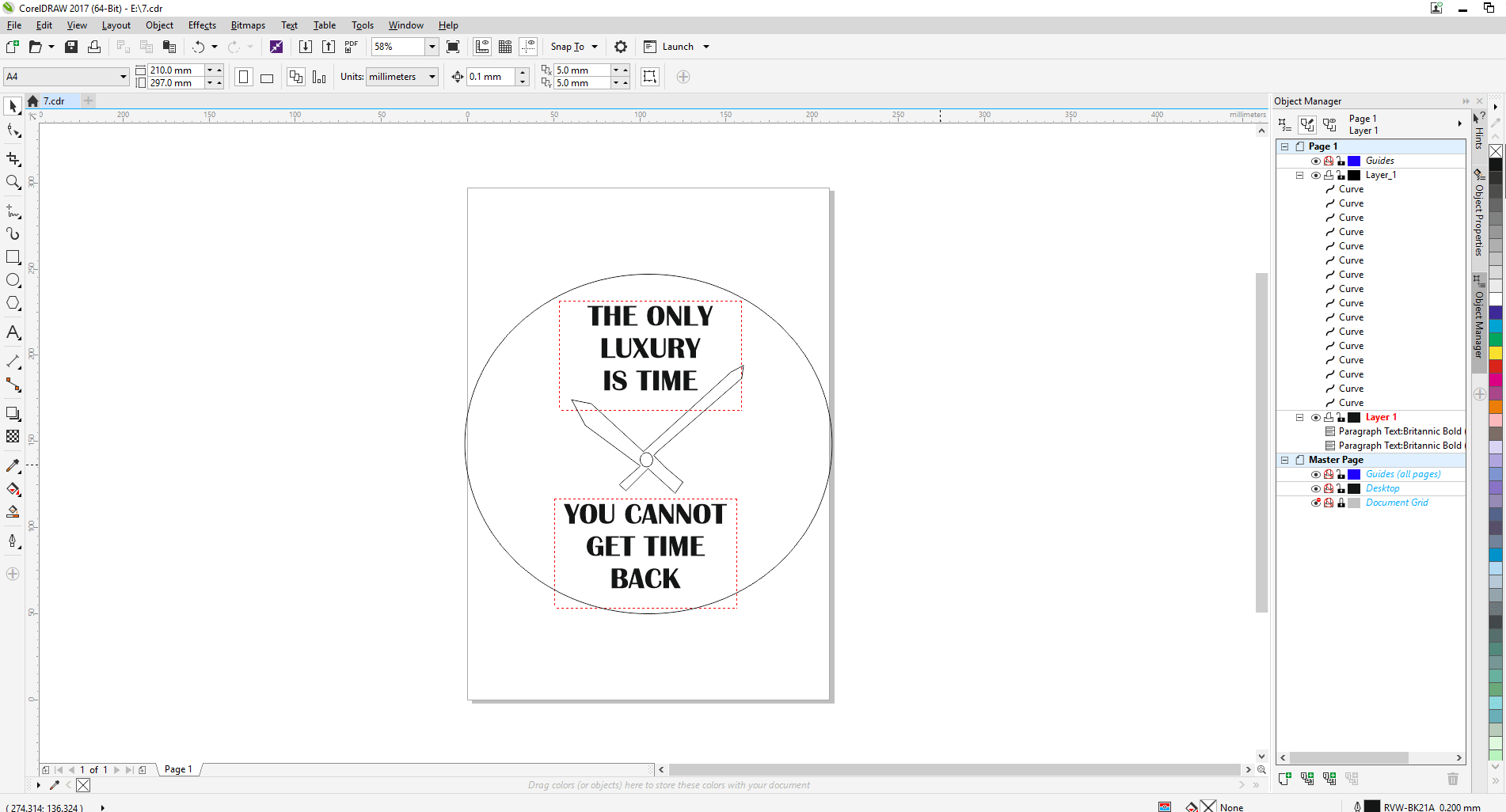The height and width of the screenshot is (812, 1506).
Task: Select the Color Eyedropper tool
Action: pyautogui.click(x=13, y=466)
